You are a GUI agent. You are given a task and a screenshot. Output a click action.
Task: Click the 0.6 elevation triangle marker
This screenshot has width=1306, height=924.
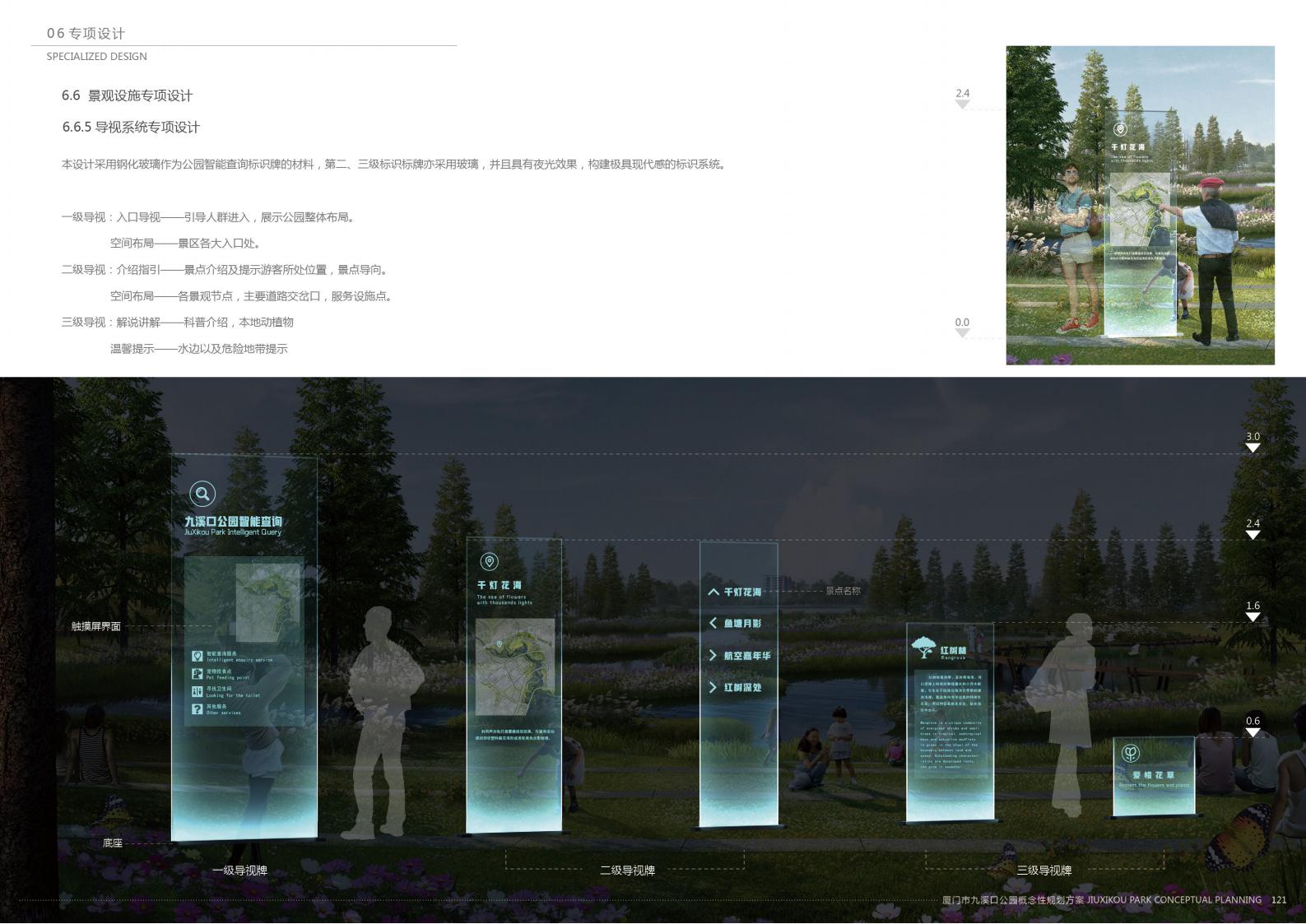coord(1253,732)
